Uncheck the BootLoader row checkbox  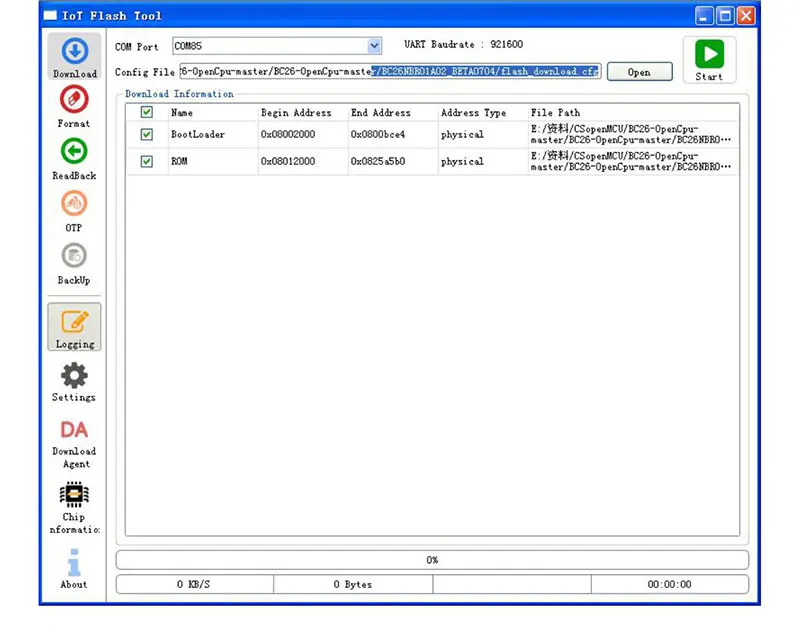pyautogui.click(x=146, y=134)
